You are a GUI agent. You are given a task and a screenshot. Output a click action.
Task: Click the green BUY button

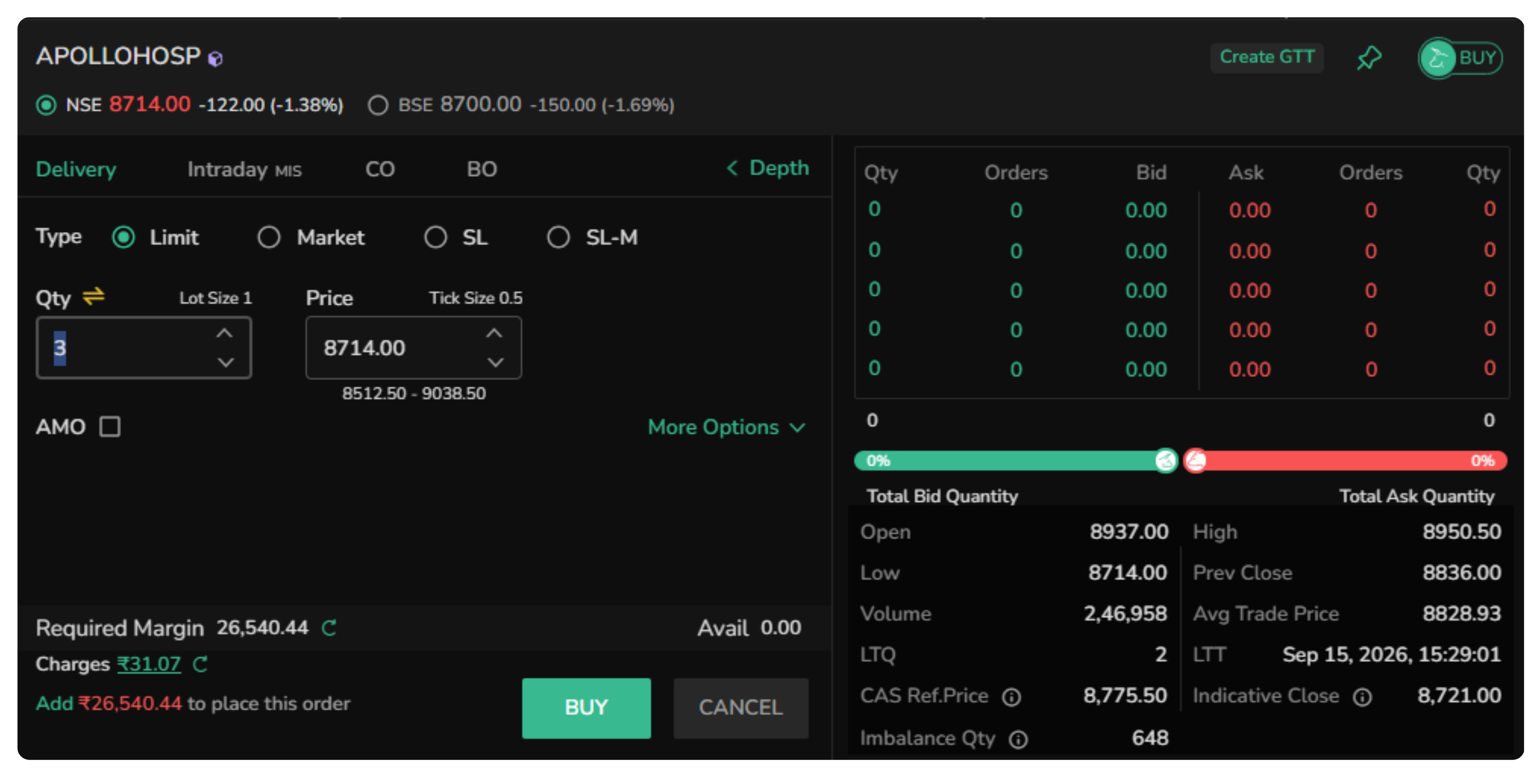[586, 708]
